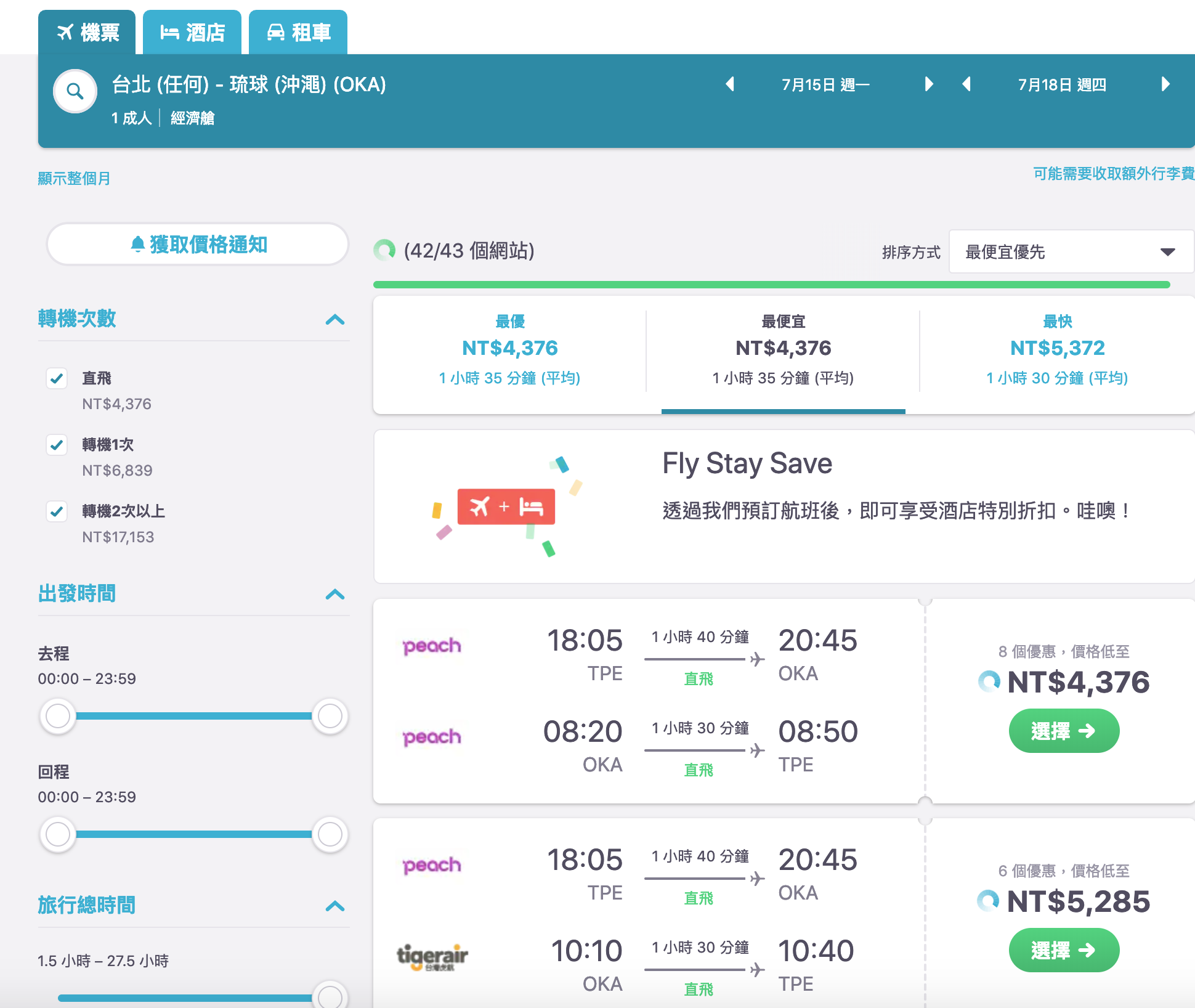Adjust 旅行總時間 slider handle

[x=330, y=997]
